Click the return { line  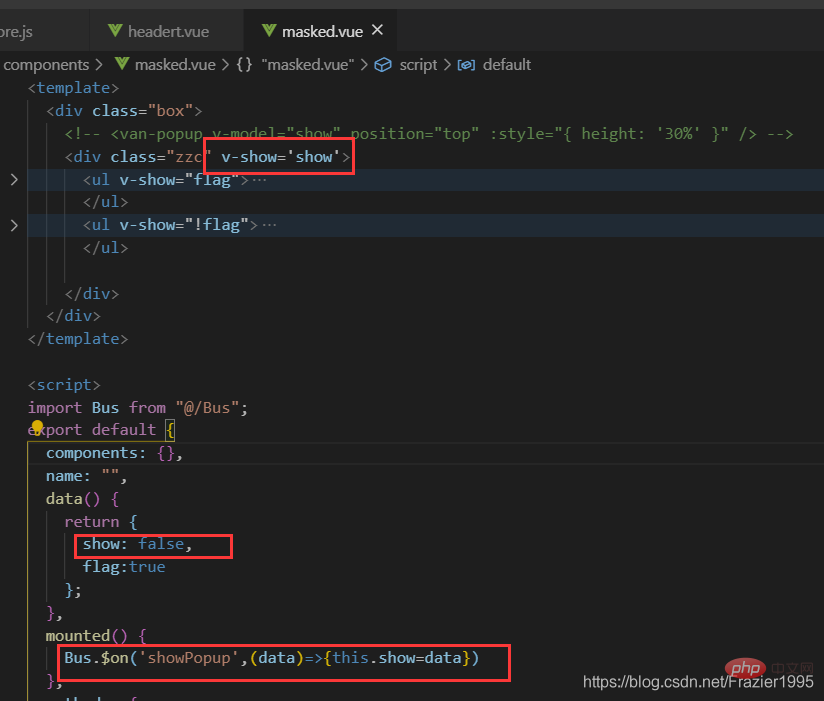101,522
